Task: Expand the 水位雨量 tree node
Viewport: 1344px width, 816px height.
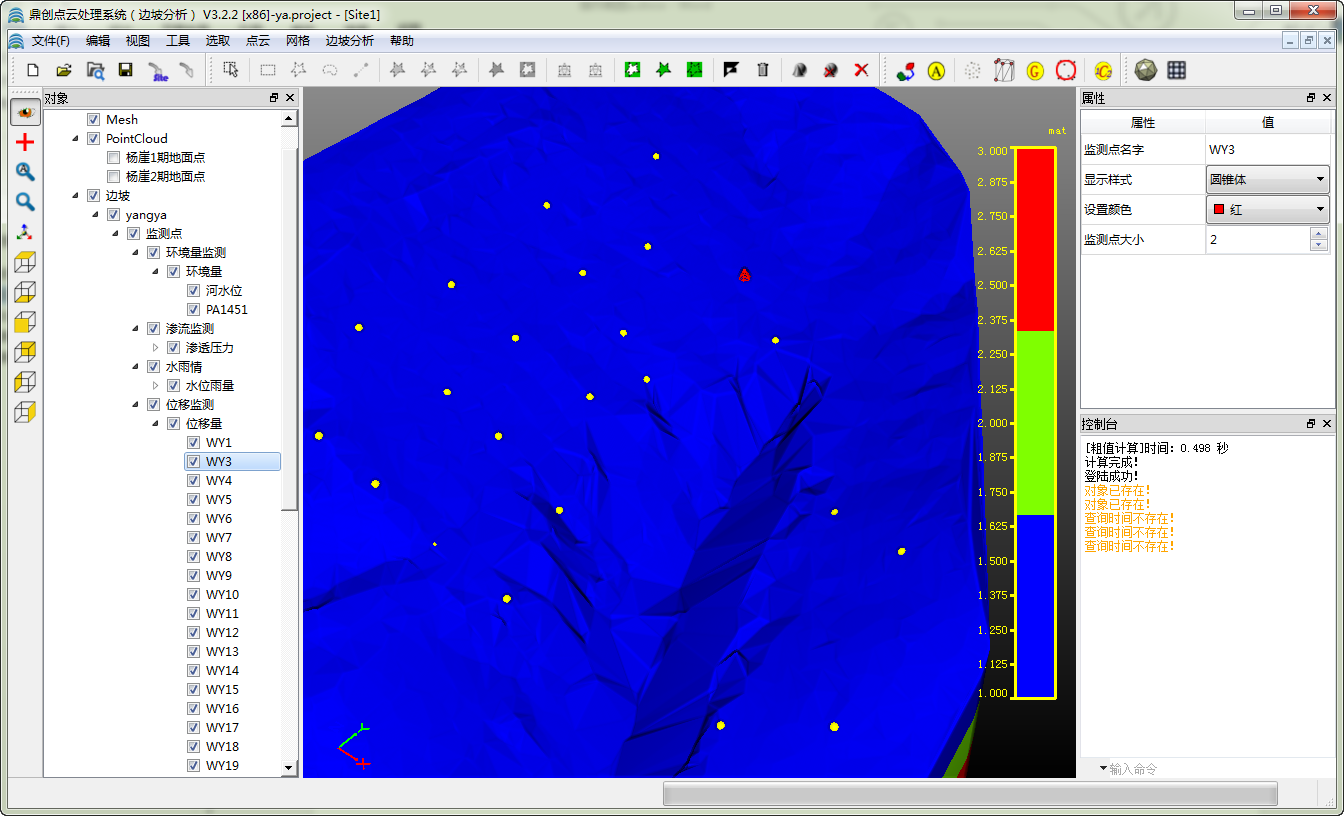Action: (x=155, y=386)
